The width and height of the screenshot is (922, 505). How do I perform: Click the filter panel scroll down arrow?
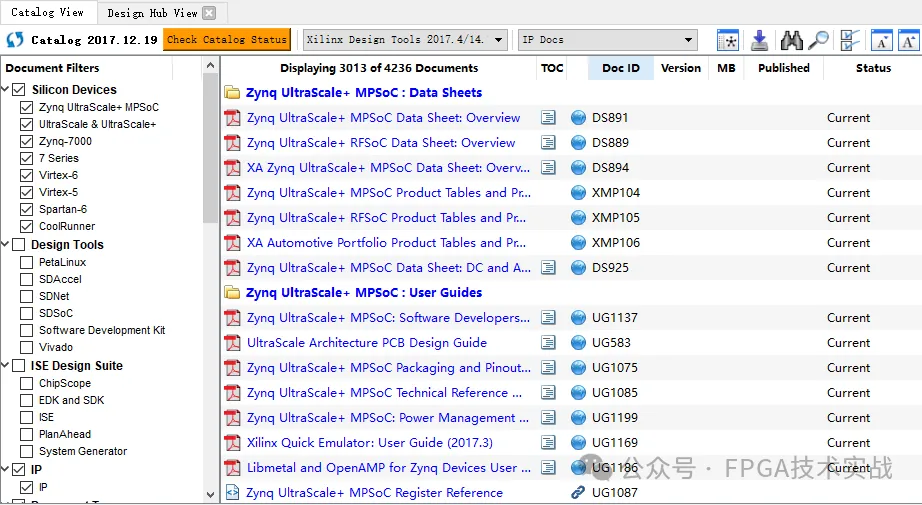pos(211,495)
